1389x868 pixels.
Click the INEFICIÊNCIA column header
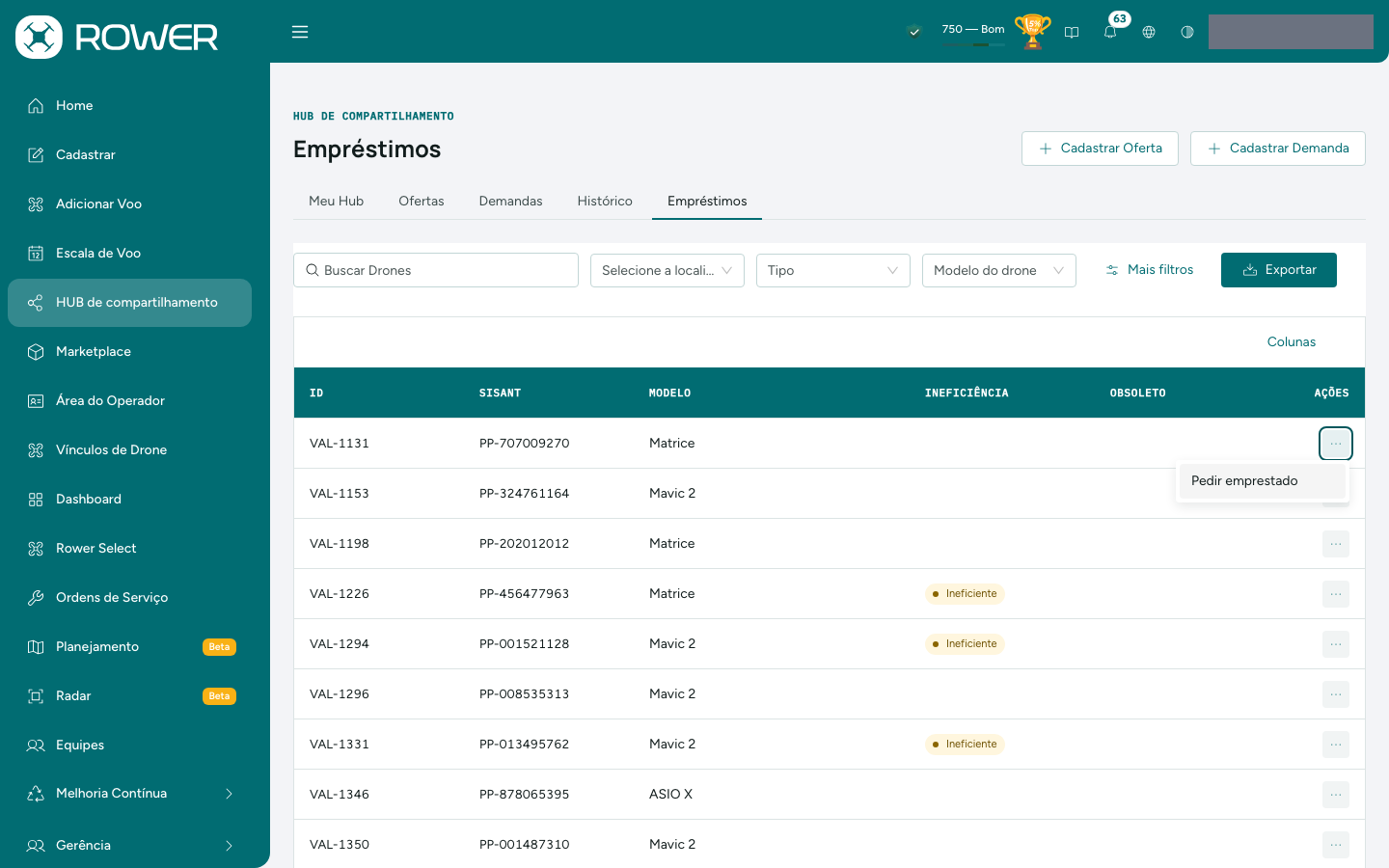967,393
